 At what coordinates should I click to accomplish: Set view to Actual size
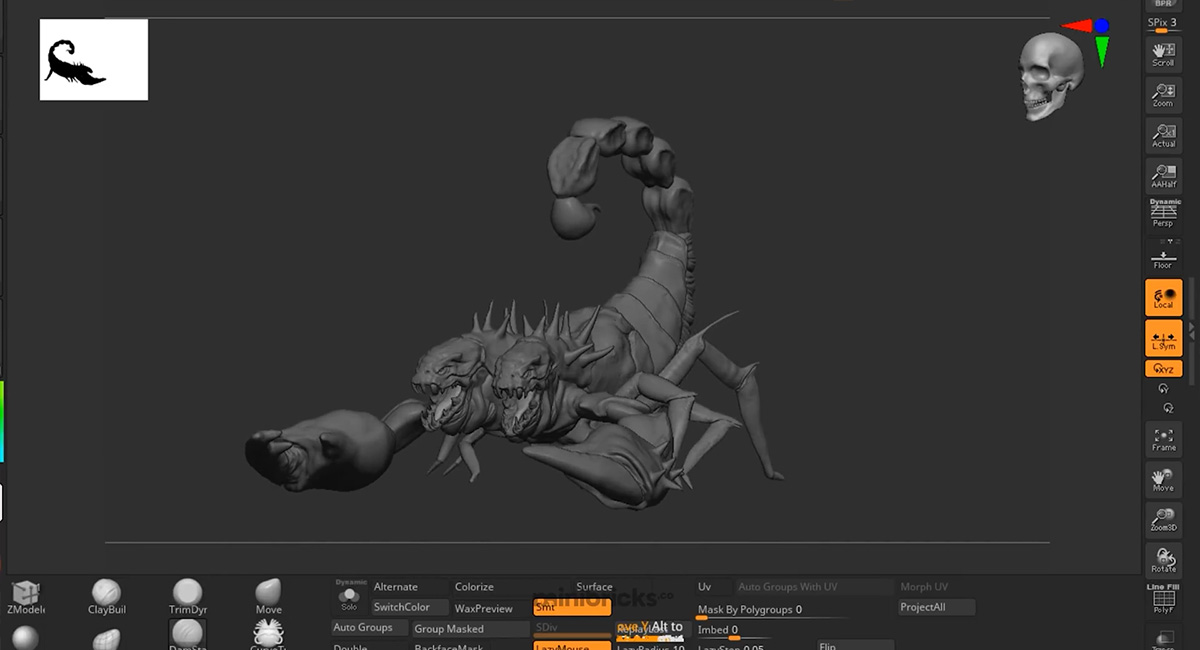click(x=1163, y=135)
